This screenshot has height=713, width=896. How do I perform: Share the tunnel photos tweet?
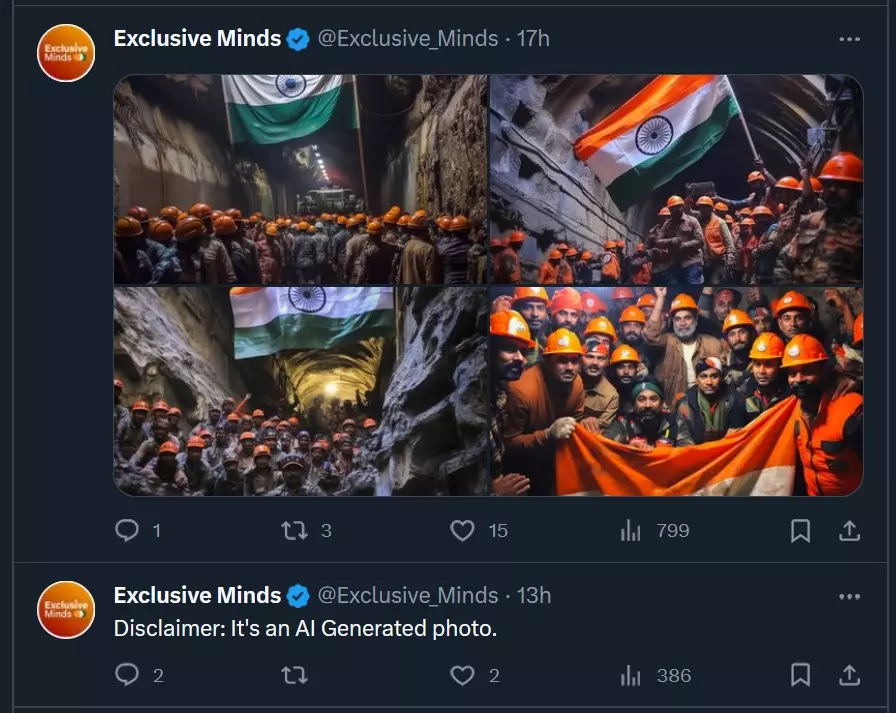coord(851,530)
